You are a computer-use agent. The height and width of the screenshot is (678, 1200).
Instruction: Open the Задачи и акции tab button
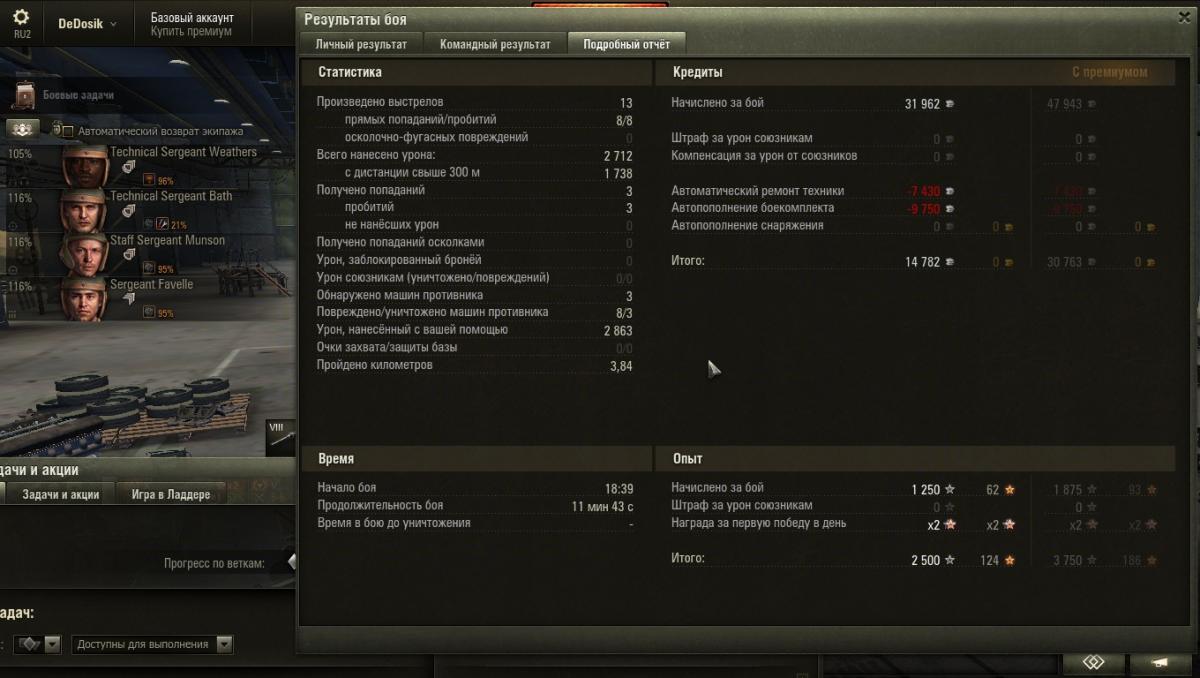click(60, 494)
